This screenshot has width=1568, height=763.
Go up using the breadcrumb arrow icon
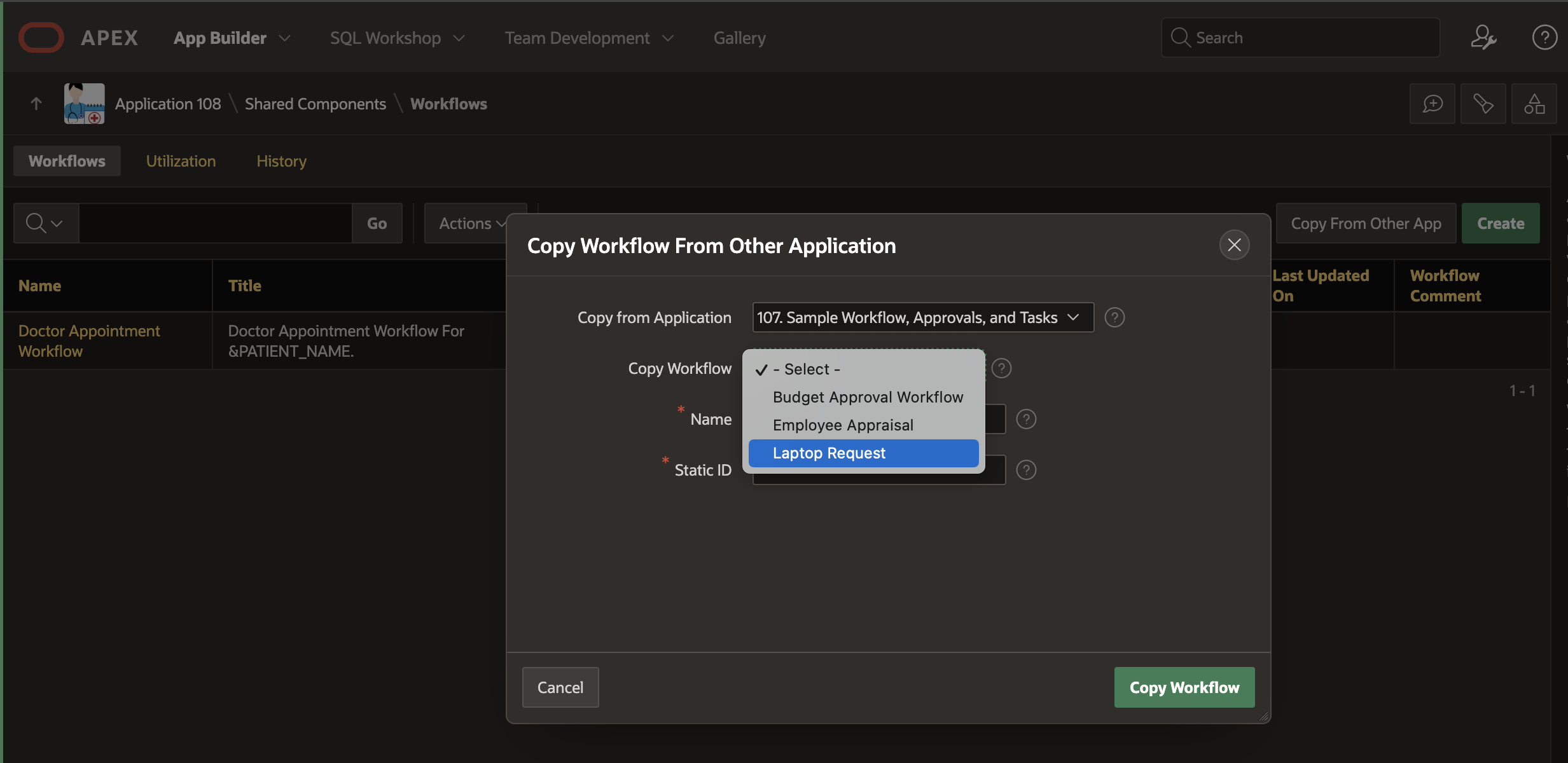pos(36,104)
